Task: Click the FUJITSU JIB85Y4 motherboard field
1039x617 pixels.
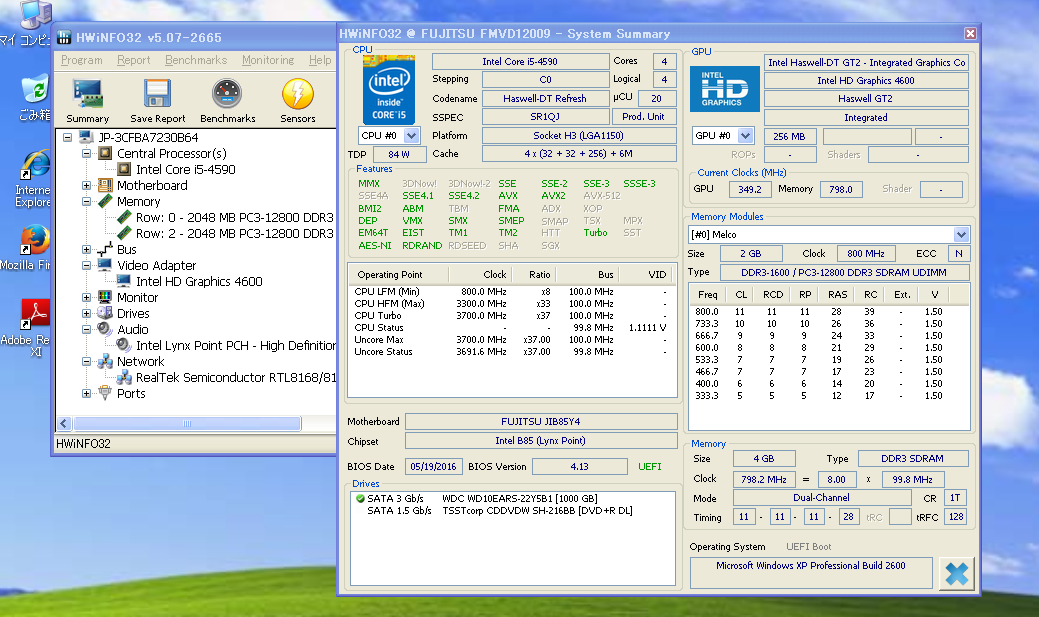Action: [541, 421]
